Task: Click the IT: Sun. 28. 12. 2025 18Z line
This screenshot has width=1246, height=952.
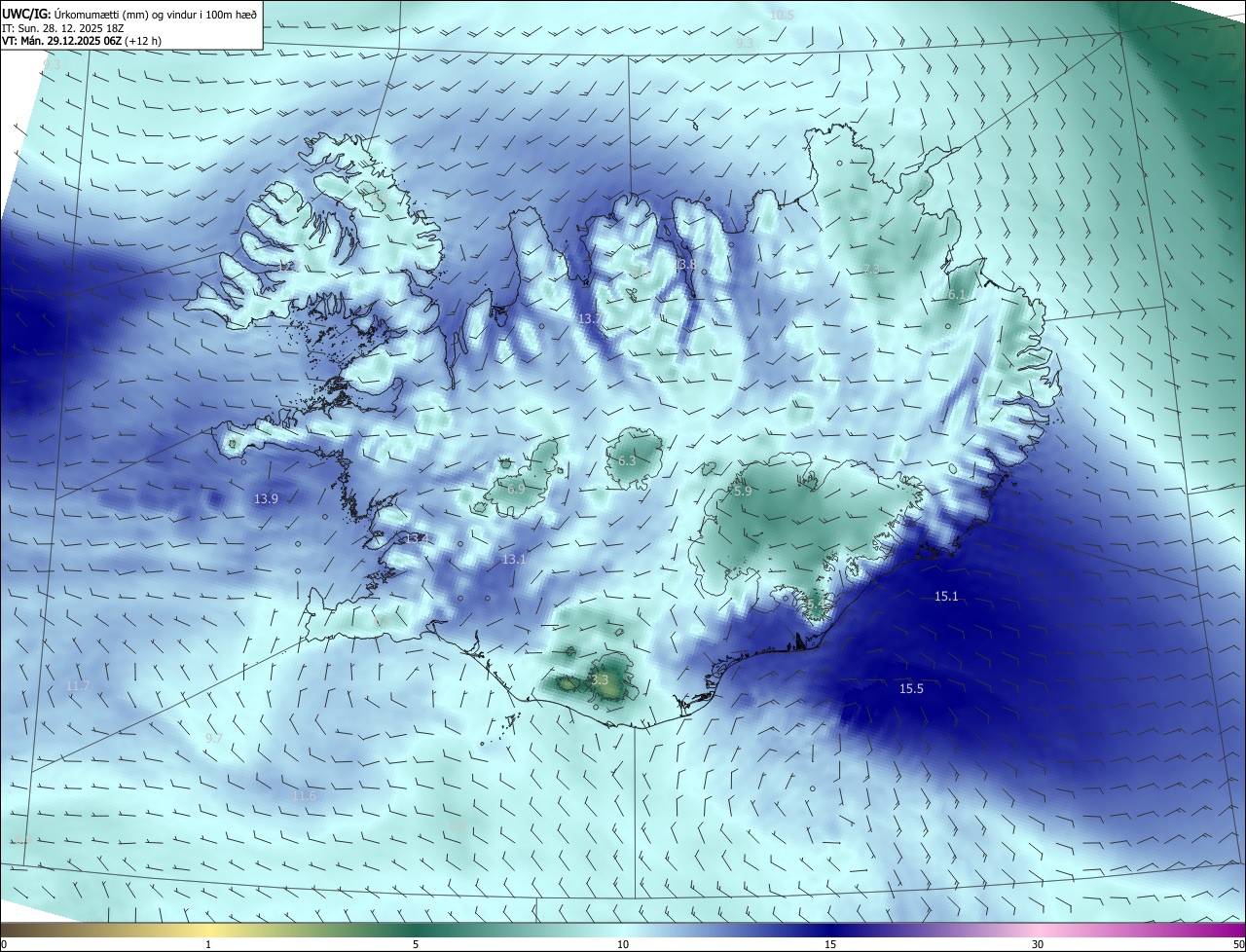Action: click(62, 28)
